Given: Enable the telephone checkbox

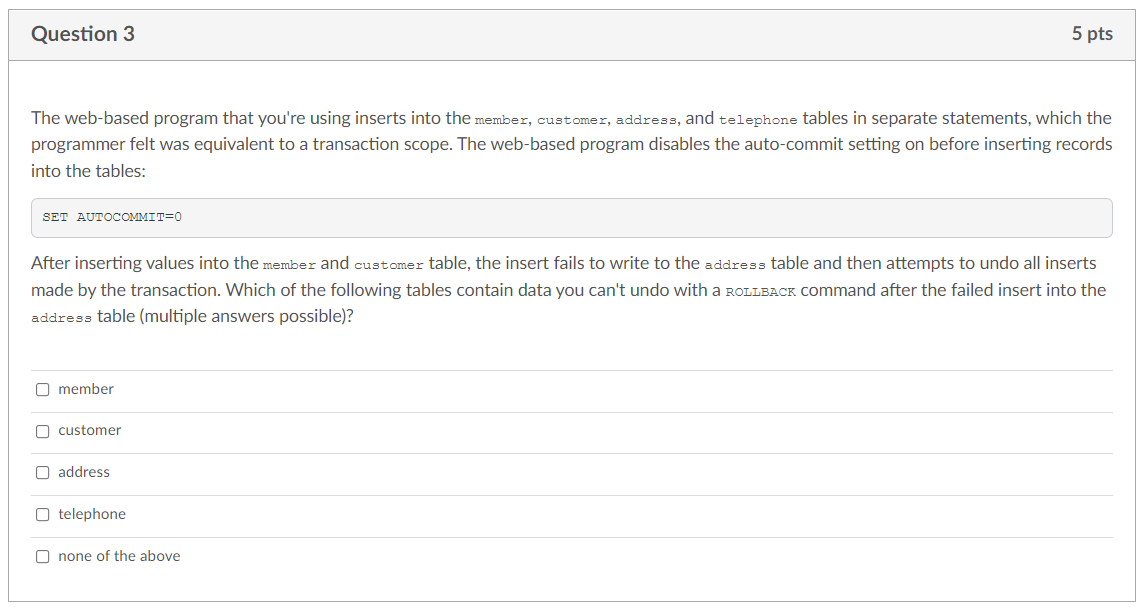Looking at the screenshot, I should (43, 515).
